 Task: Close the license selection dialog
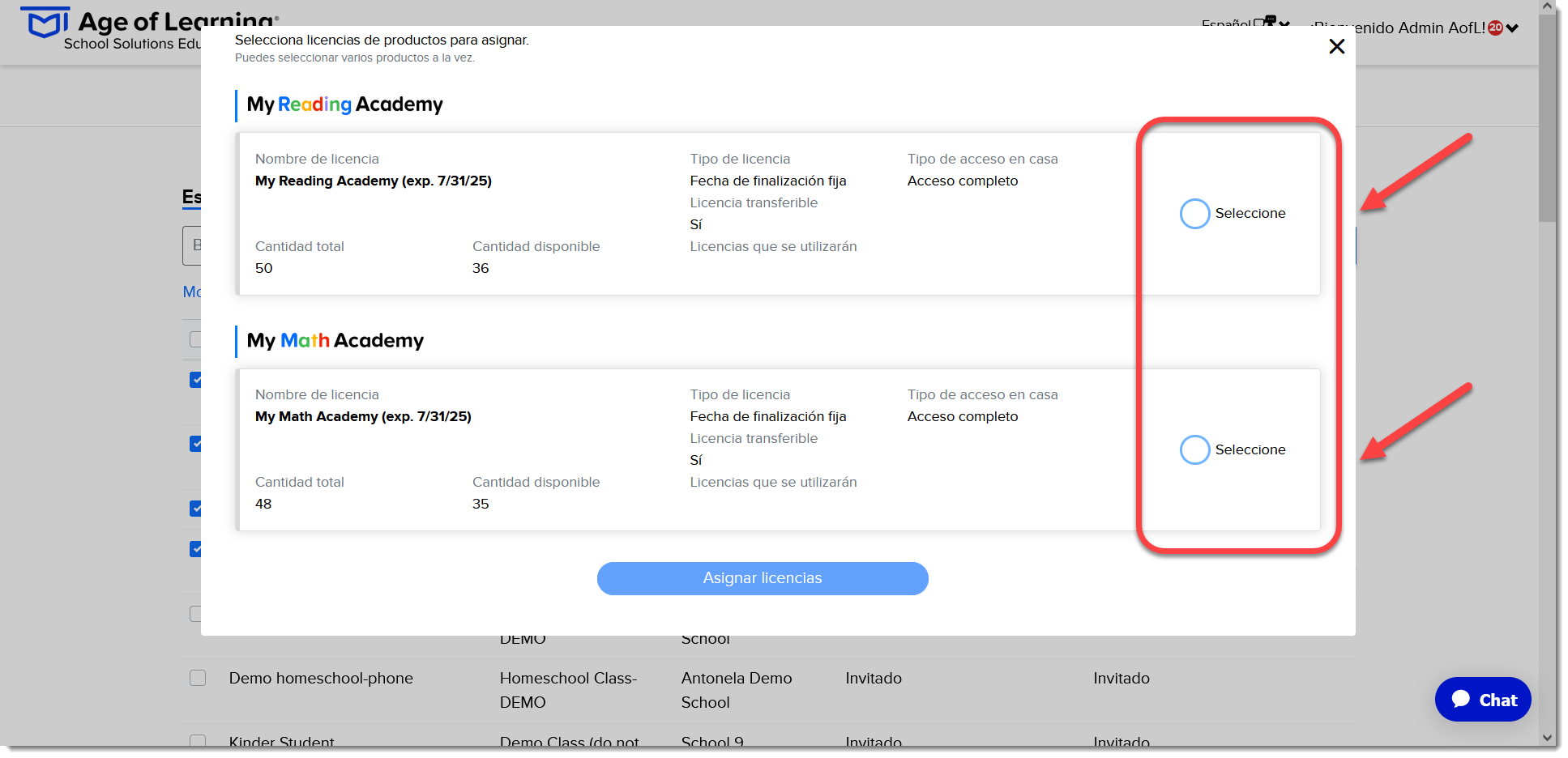click(1337, 47)
